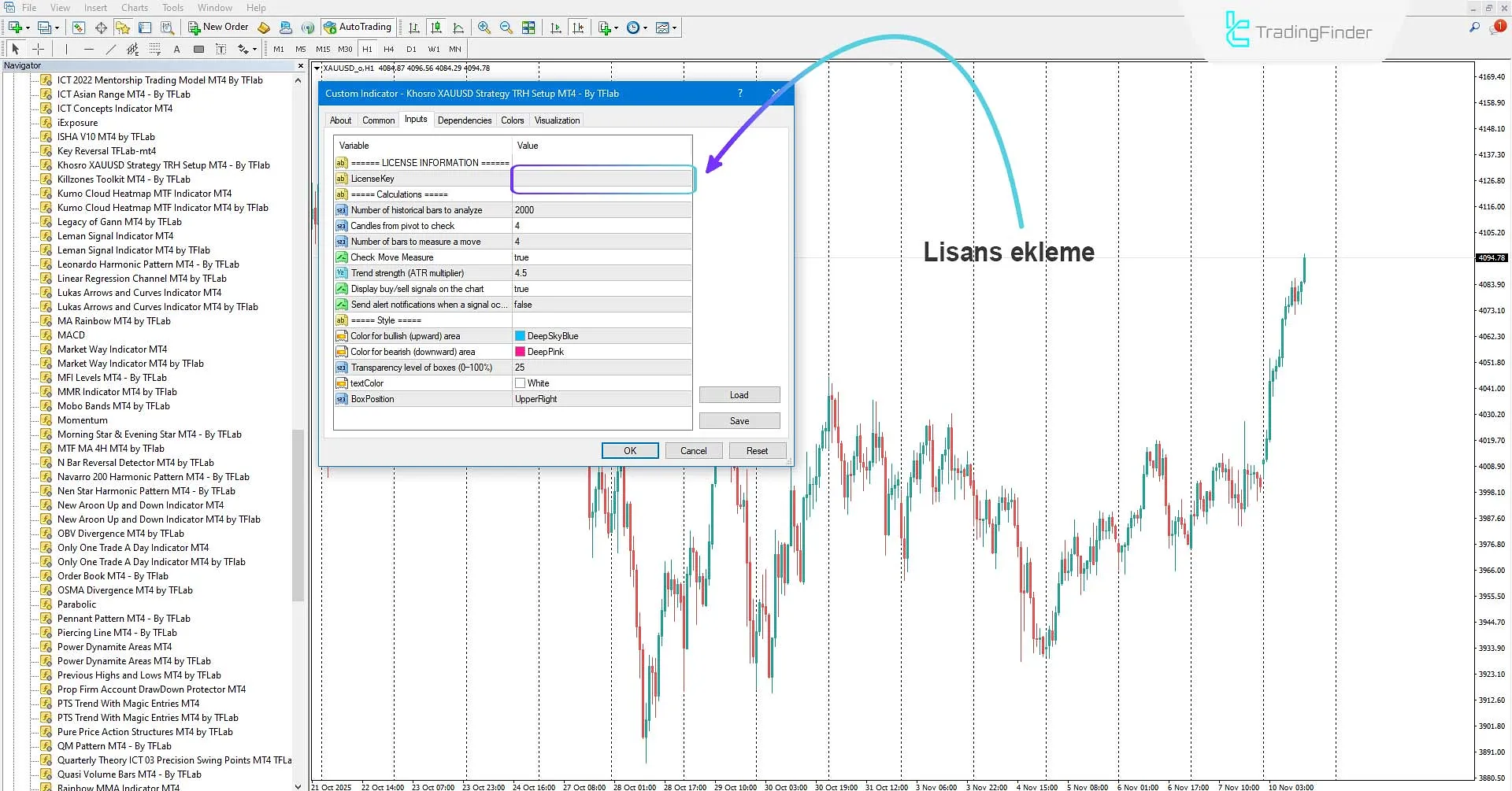1512x791 pixels.
Task: Switch chart to candlestick view
Action: point(437,27)
